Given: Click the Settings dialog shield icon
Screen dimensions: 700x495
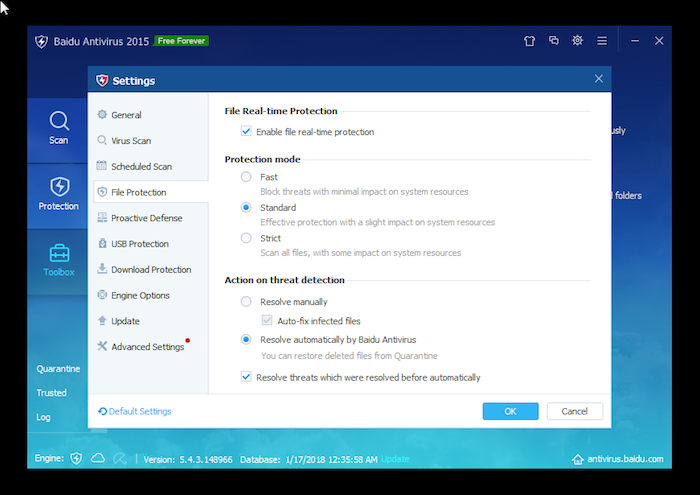Looking at the screenshot, I should point(102,80).
